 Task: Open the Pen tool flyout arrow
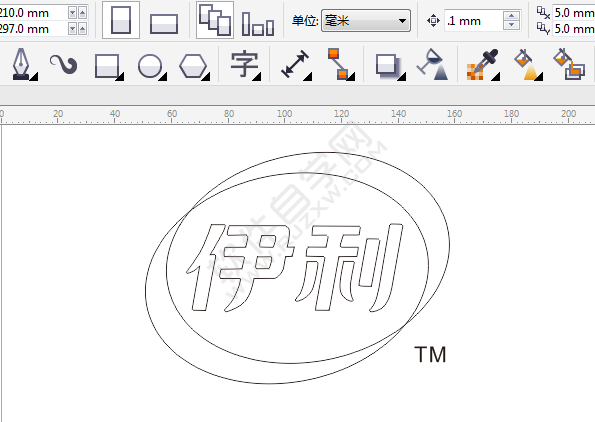[x=34, y=77]
